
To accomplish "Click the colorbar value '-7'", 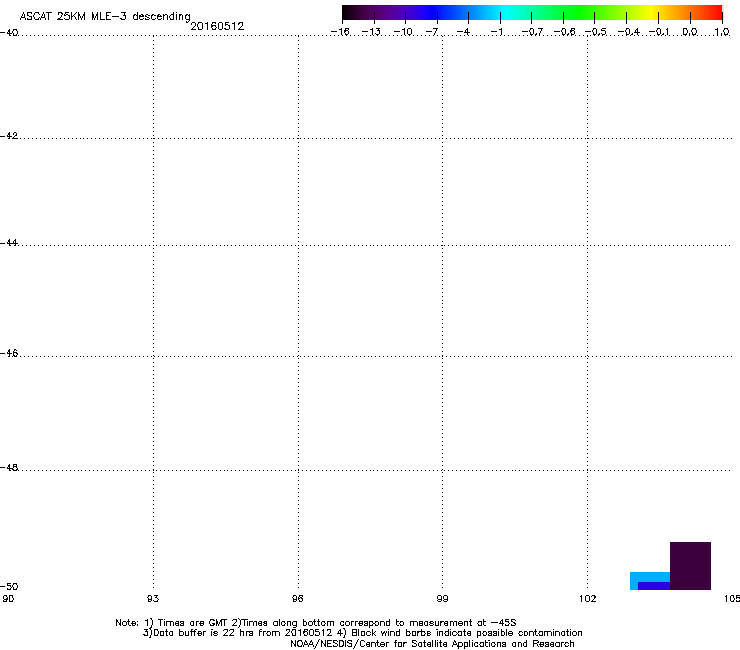I will (432, 32).
